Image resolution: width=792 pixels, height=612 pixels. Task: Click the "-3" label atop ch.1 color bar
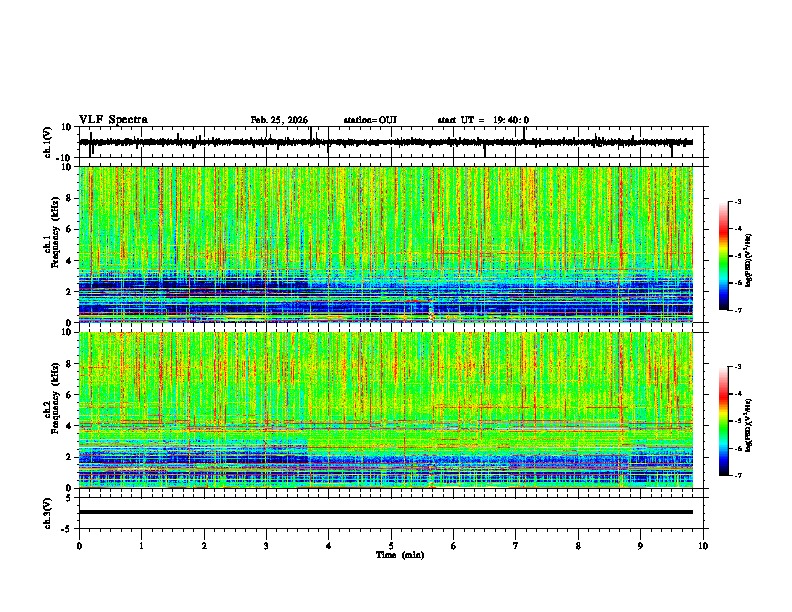point(737,201)
